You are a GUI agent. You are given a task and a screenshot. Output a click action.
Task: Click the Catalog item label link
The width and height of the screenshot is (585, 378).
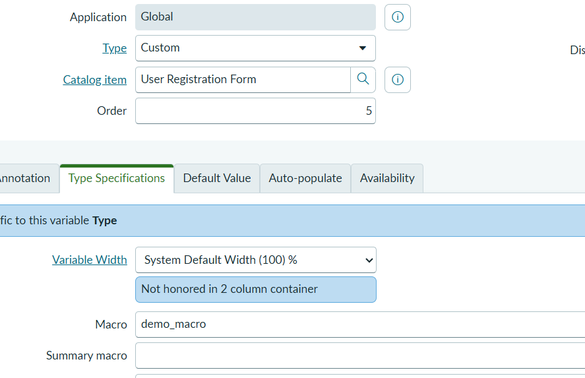94,80
